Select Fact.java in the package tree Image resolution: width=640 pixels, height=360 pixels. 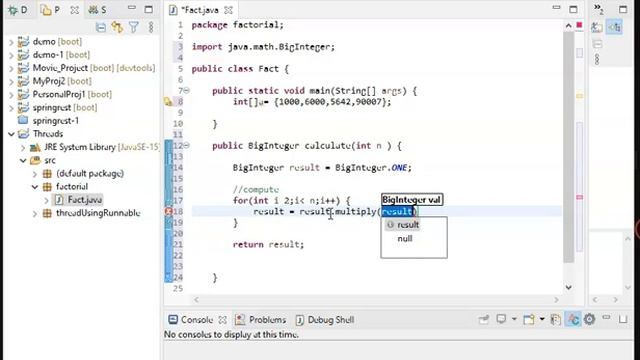(84, 200)
